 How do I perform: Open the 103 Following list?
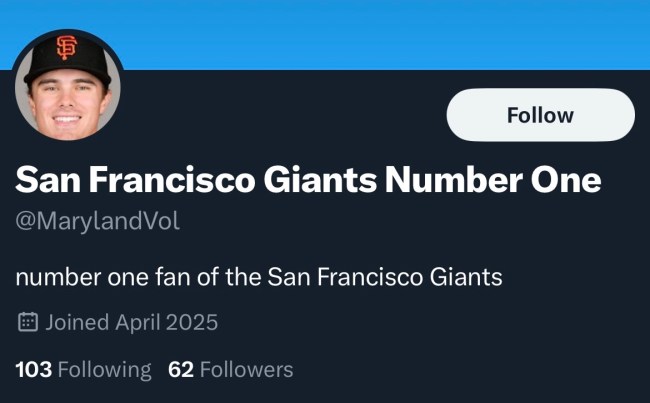point(84,370)
